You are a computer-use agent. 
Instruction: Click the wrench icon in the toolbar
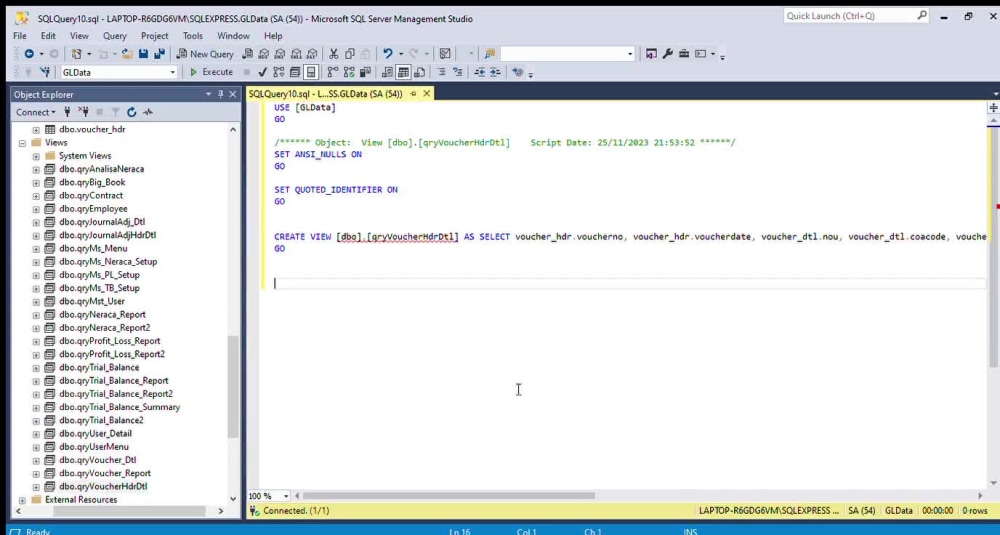pos(667,54)
